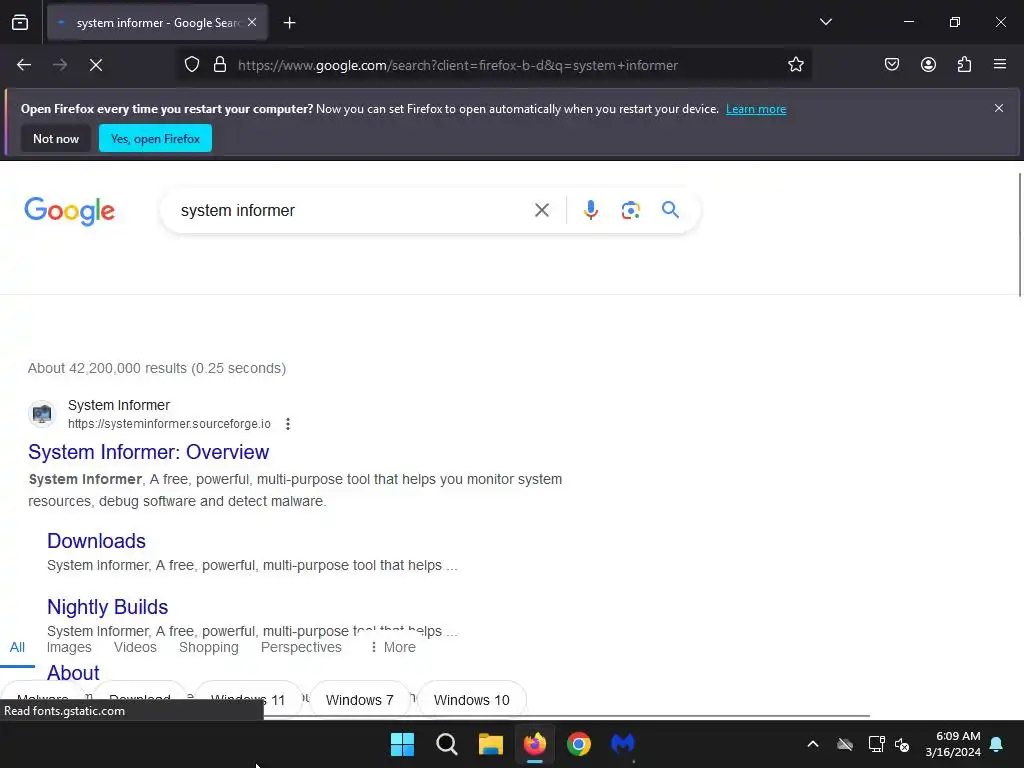This screenshot has width=1024, height=768.
Task: Apply the Windows 7 filter chip
Action: (x=360, y=699)
